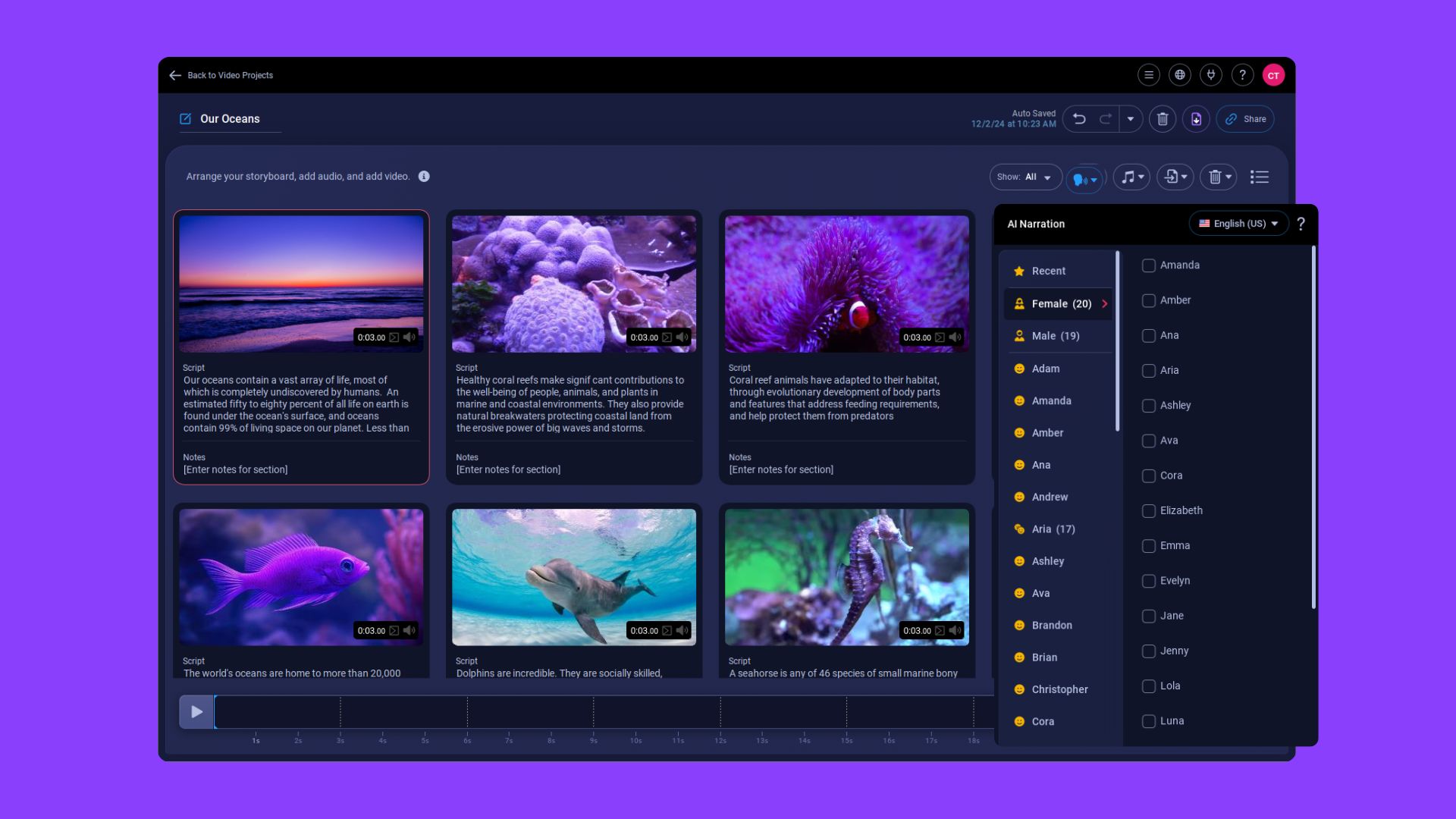Screen dimensions: 1456x819
Task: Select the Male (19) voice category
Action: click(1055, 336)
